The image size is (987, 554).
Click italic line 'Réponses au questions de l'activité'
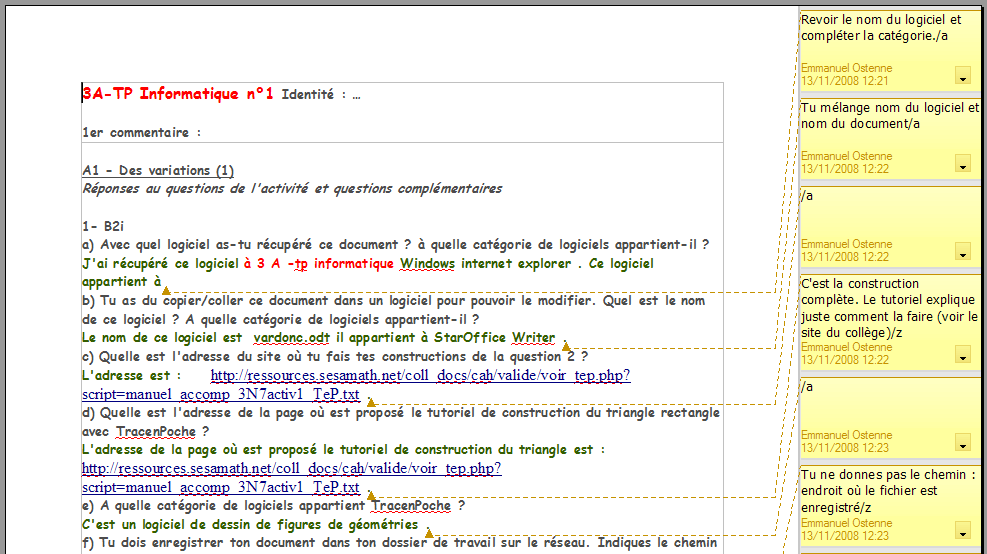pyautogui.click(x=292, y=189)
